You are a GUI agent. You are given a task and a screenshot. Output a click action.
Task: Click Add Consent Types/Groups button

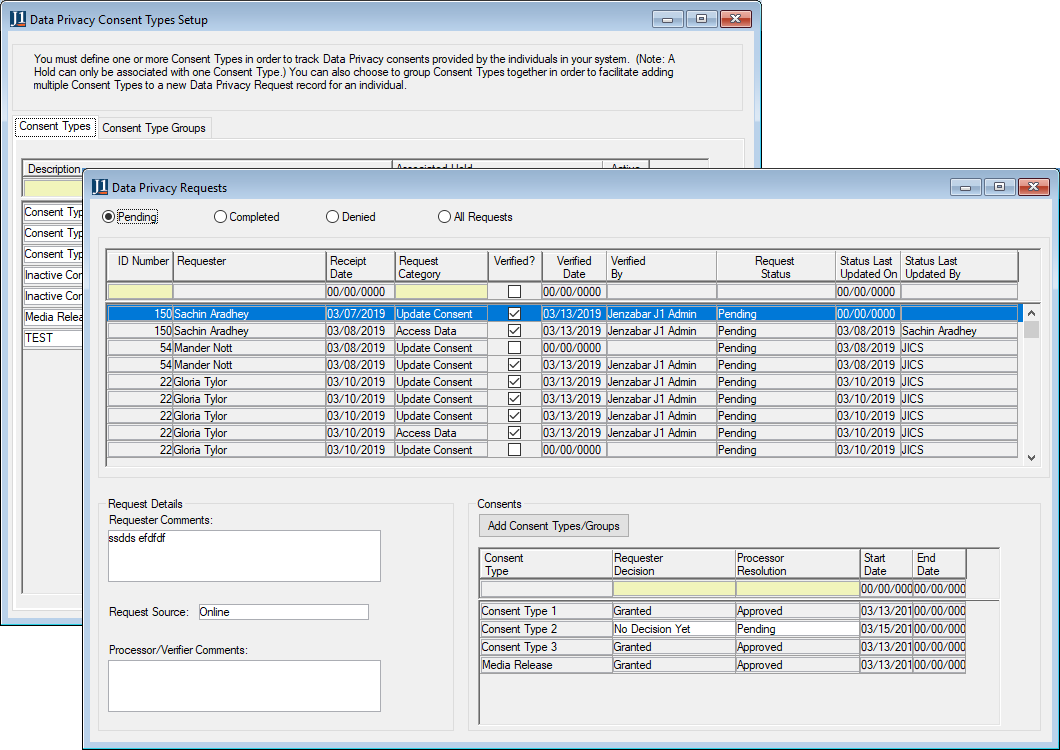coord(553,526)
